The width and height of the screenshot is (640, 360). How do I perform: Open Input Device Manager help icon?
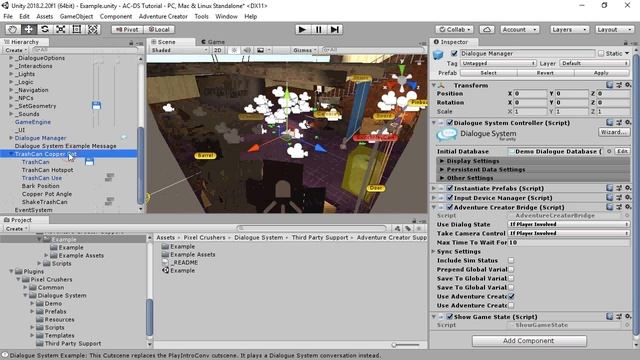609,198
